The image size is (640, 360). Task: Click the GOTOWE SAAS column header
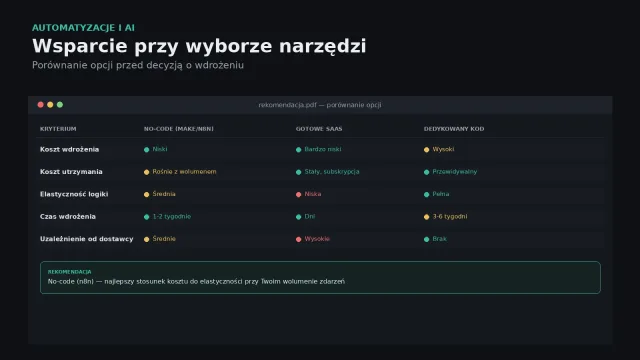click(x=319, y=129)
